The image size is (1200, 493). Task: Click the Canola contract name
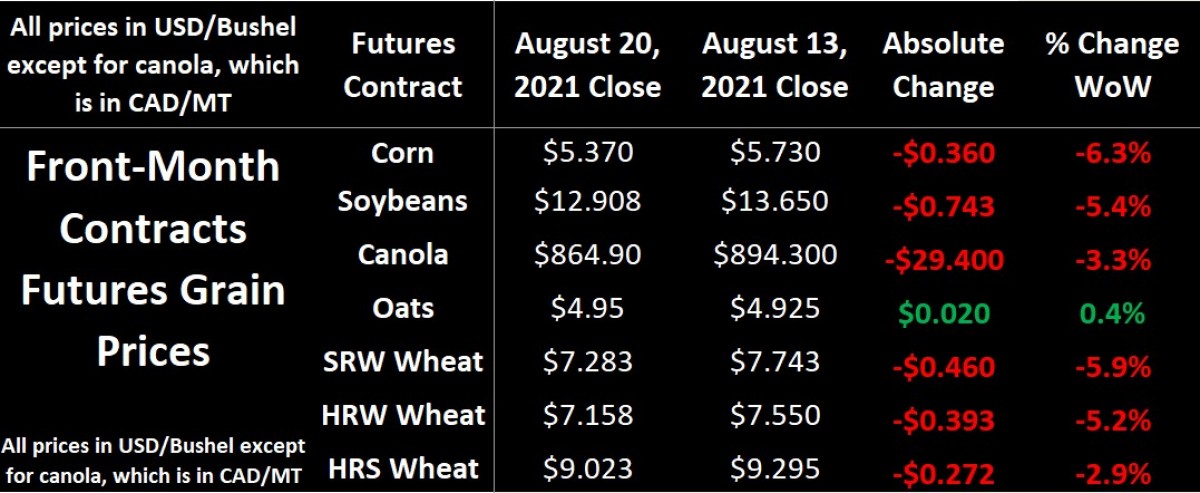tap(402, 254)
